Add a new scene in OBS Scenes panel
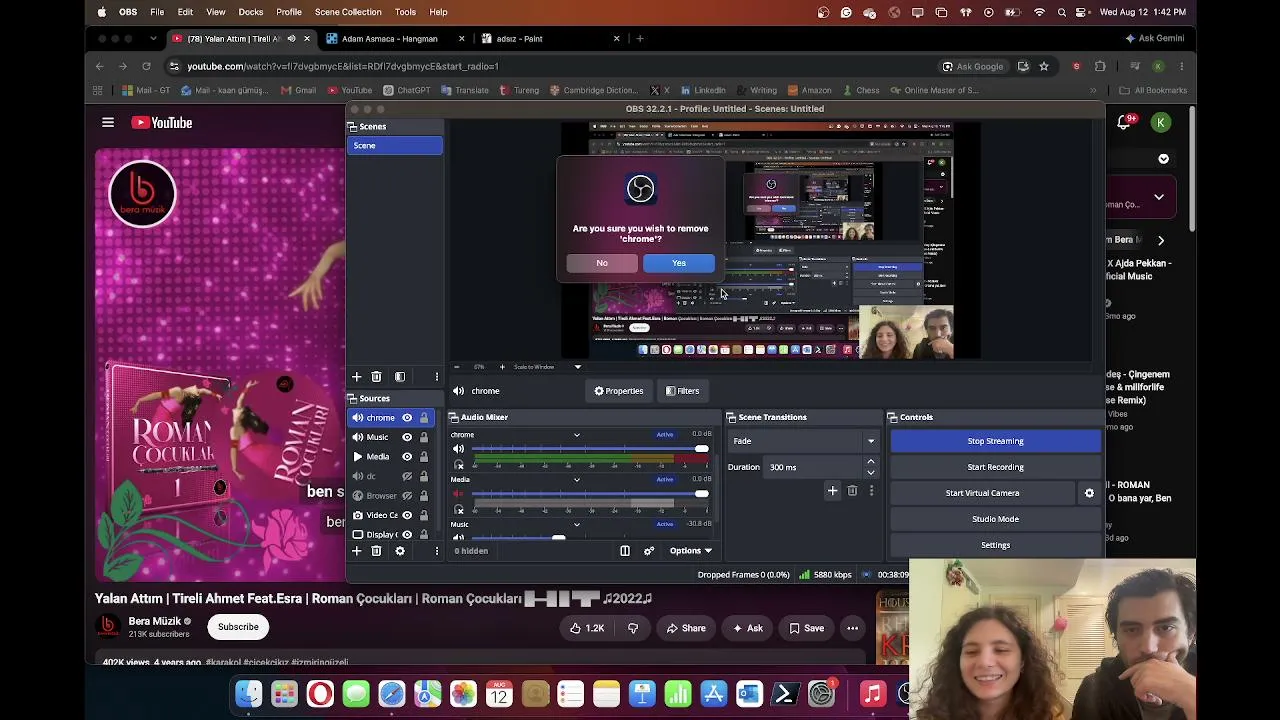This screenshot has width=1280, height=720. click(x=356, y=377)
